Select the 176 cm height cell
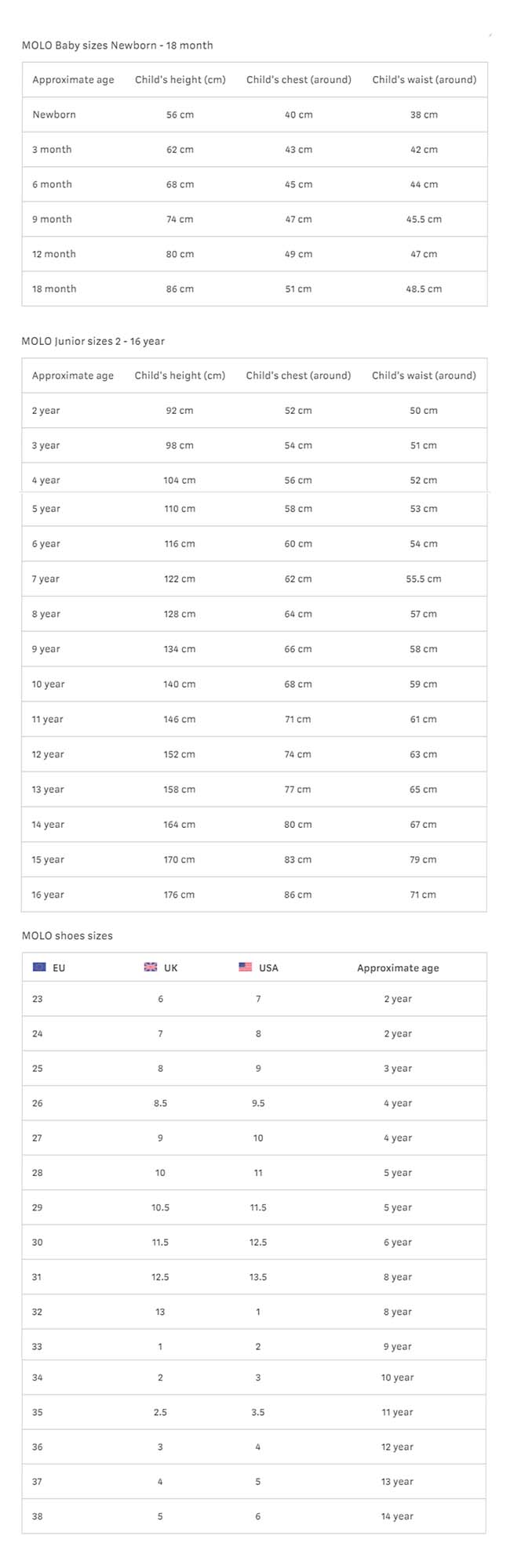This screenshot has width=510, height=1568. [180, 895]
